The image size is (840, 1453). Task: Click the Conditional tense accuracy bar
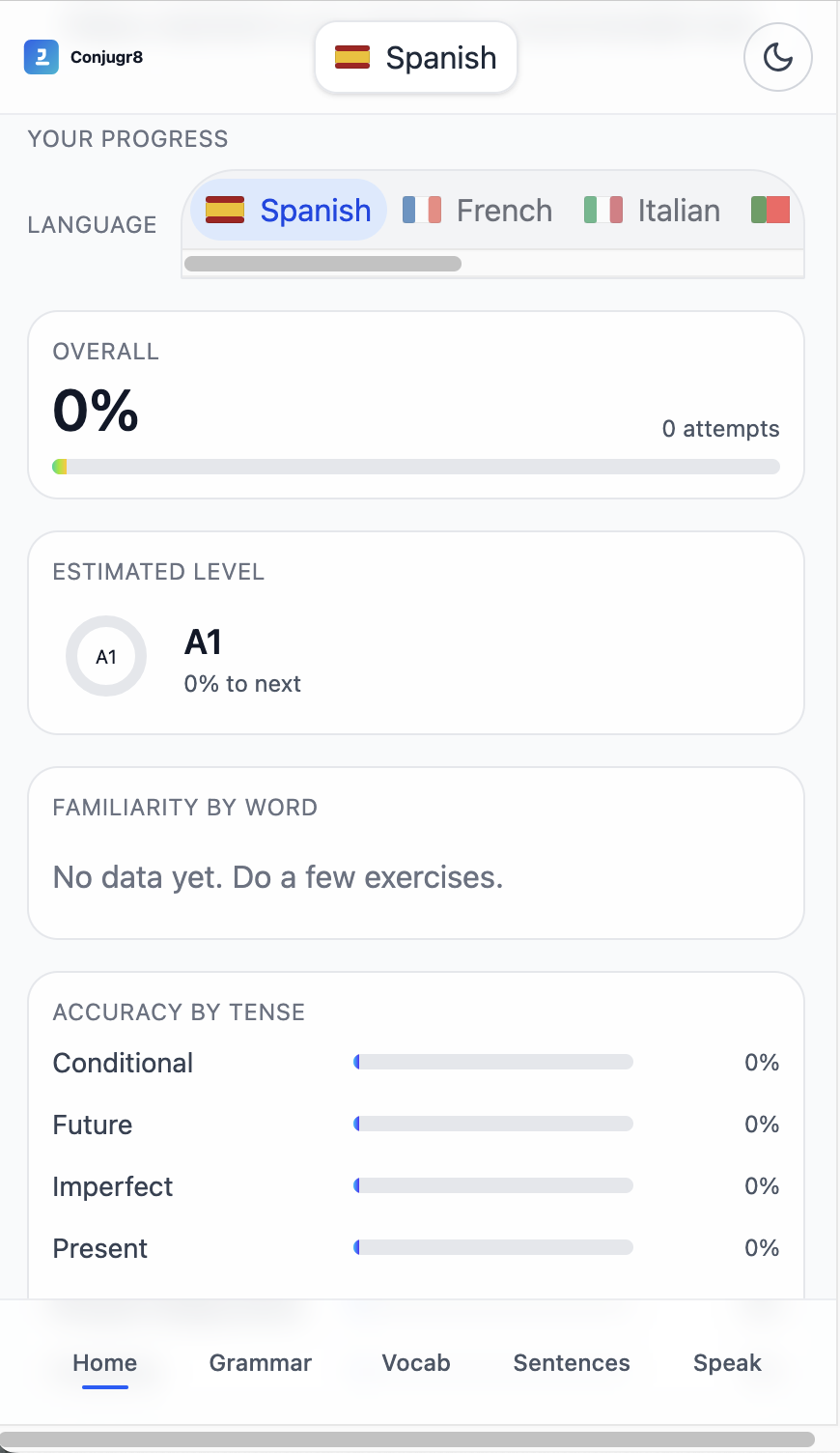coord(493,1063)
